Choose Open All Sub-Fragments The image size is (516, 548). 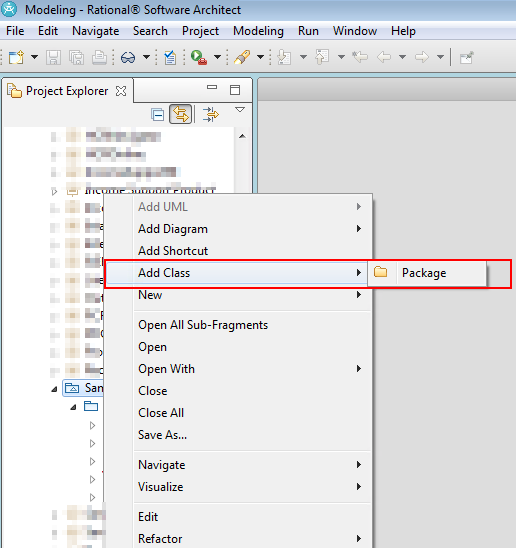coord(238,325)
